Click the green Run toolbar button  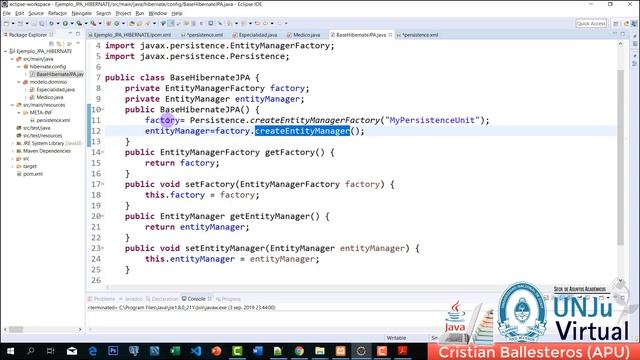point(65,23)
